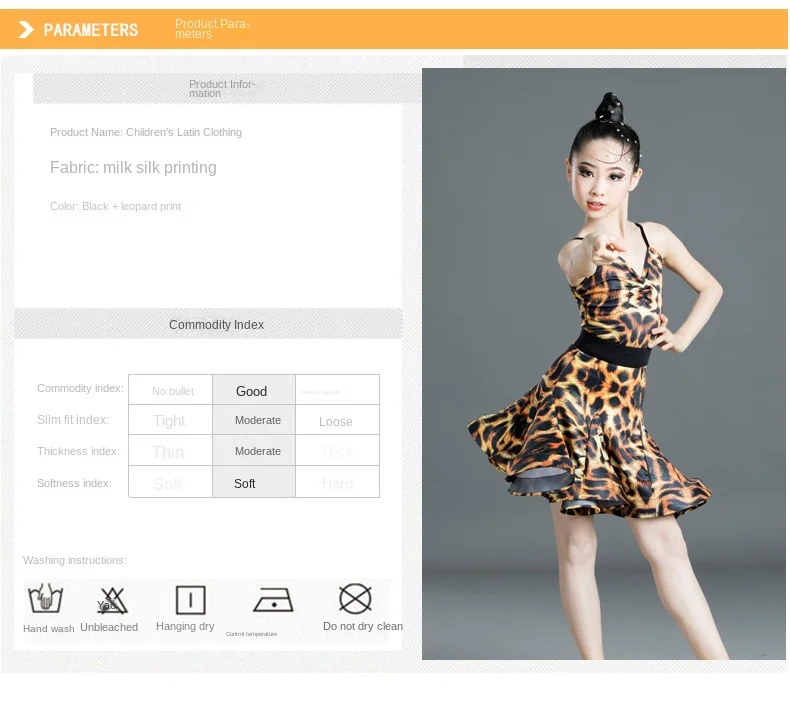Click the 'No bullet' table cell
The image size is (790, 710).
170,390
